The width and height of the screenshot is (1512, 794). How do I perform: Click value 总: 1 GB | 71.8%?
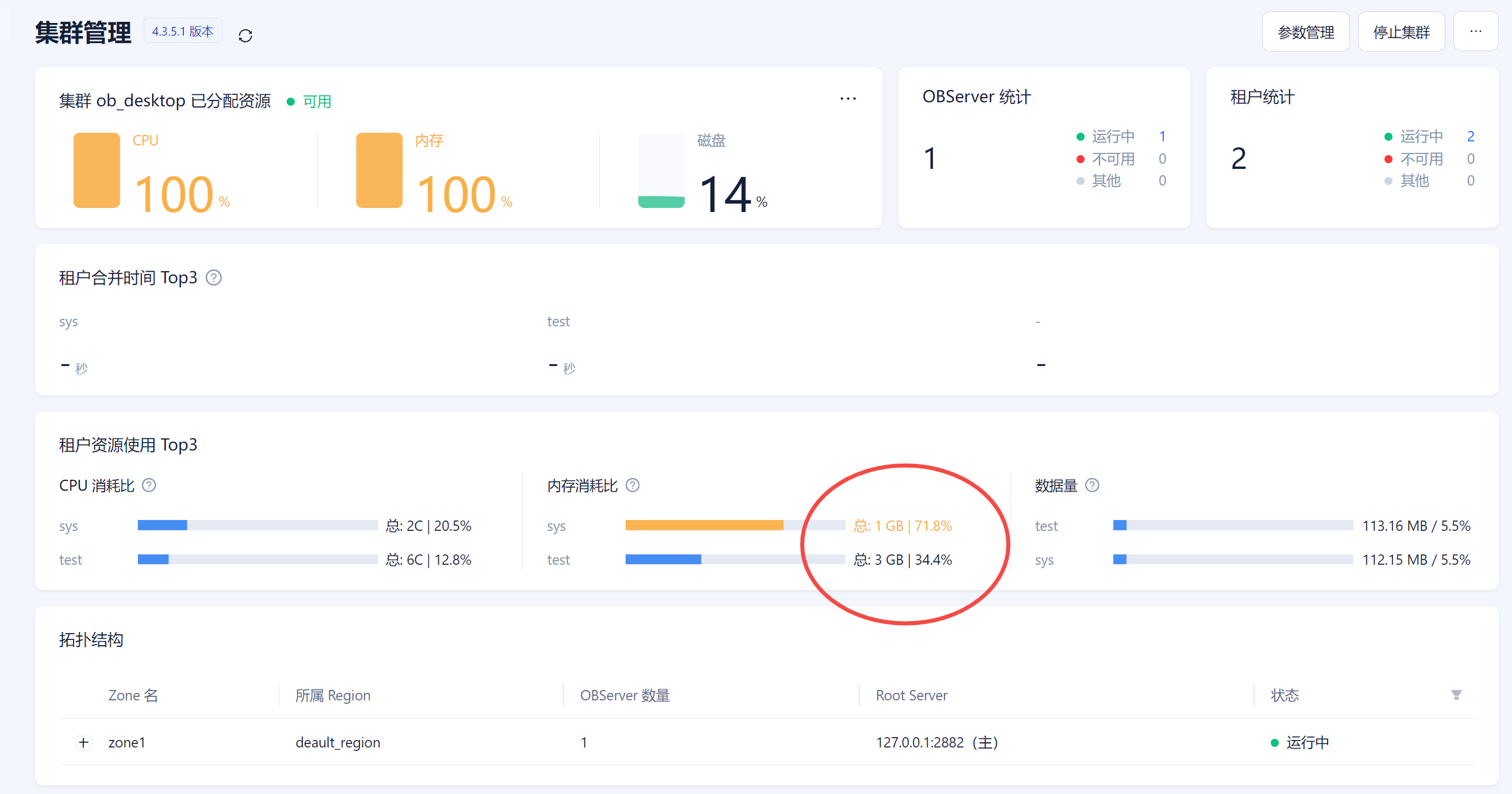[x=902, y=526]
